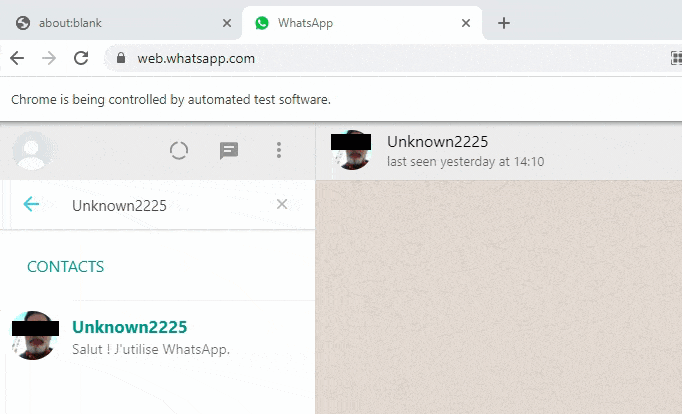Image resolution: width=682 pixels, height=414 pixels.
Task: Open a new browser tab
Action: 504,23
